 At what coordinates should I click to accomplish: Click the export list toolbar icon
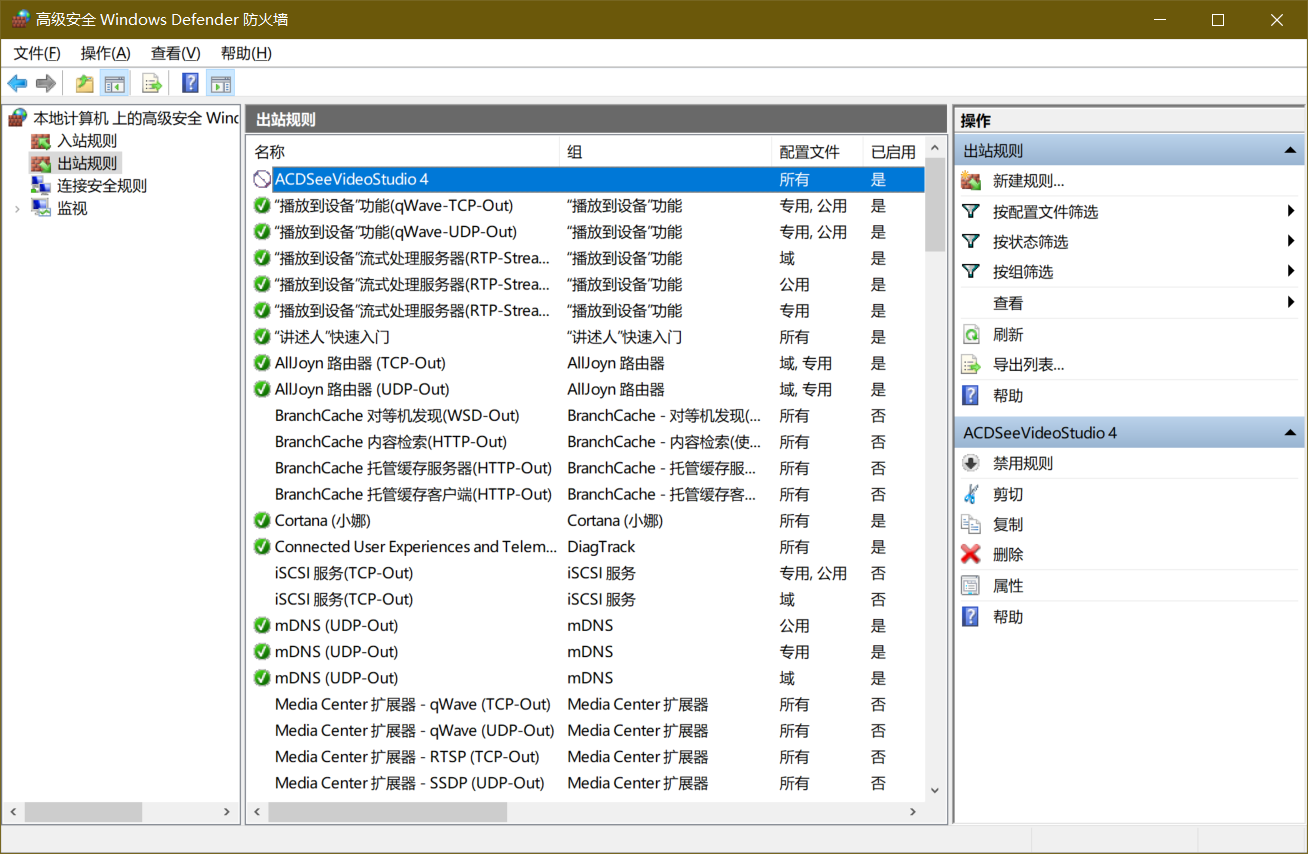tap(151, 83)
